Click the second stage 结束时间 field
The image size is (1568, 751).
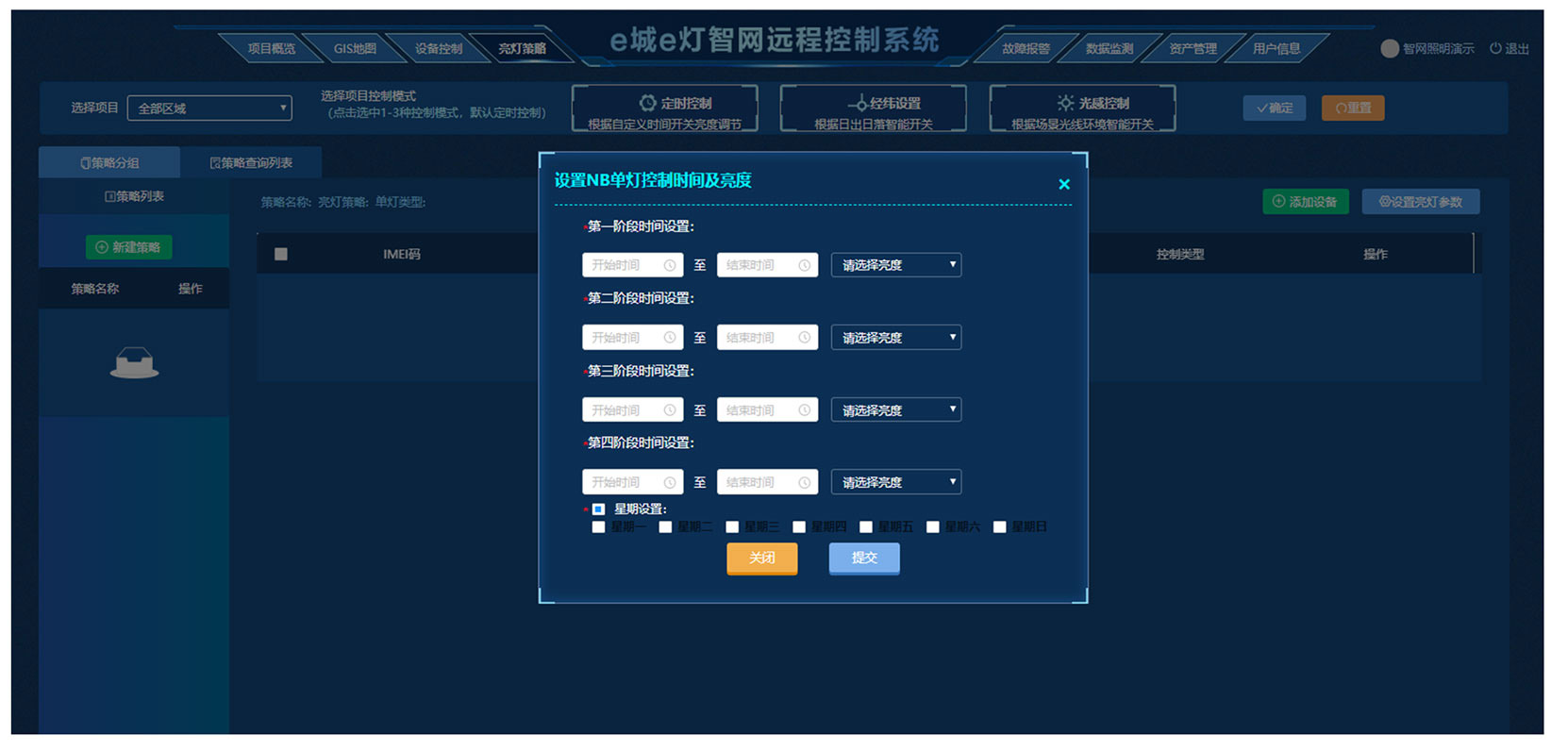767,338
